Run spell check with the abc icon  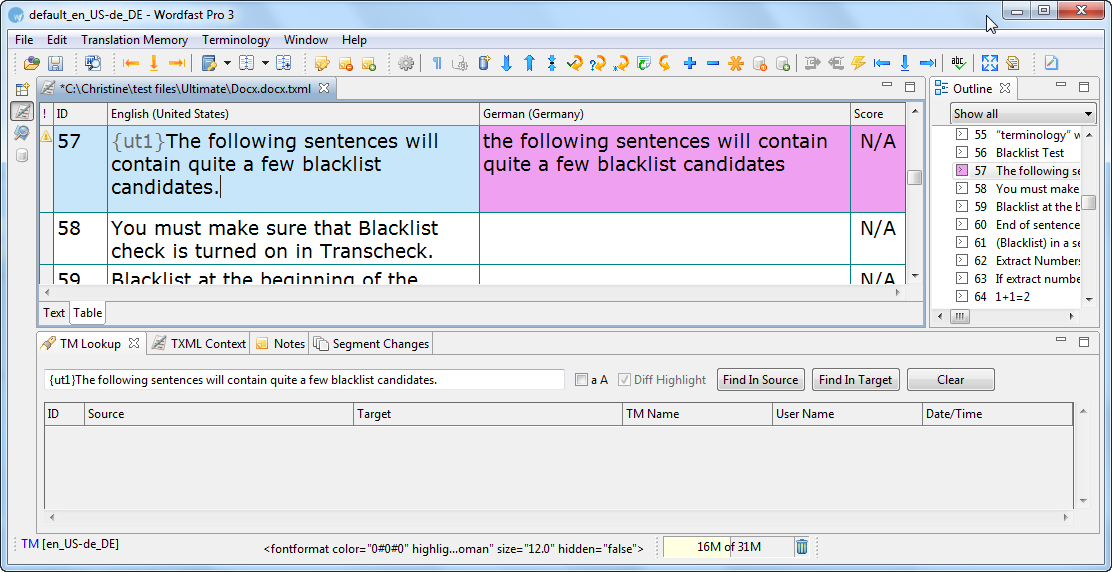(959, 63)
